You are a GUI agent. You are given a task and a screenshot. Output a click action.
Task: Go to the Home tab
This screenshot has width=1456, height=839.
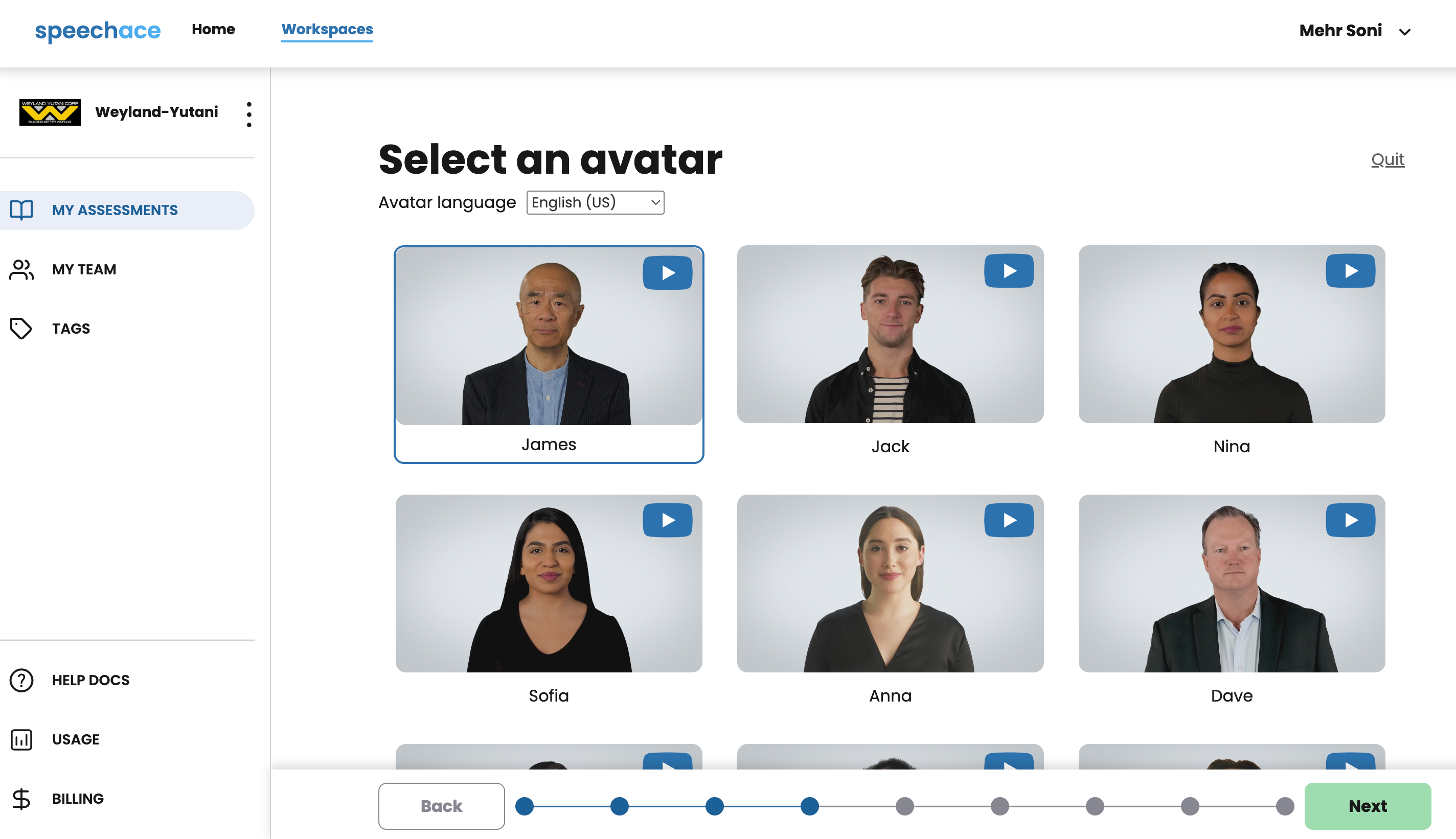(x=213, y=30)
